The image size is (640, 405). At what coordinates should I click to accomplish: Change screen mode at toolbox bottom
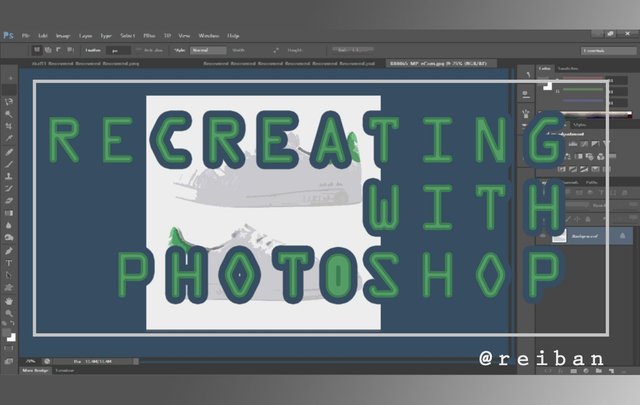click(x=9, y=361)
